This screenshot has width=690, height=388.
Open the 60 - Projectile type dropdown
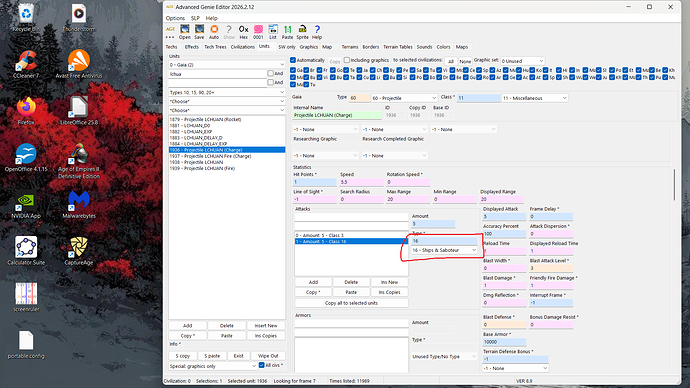(404, 98)
